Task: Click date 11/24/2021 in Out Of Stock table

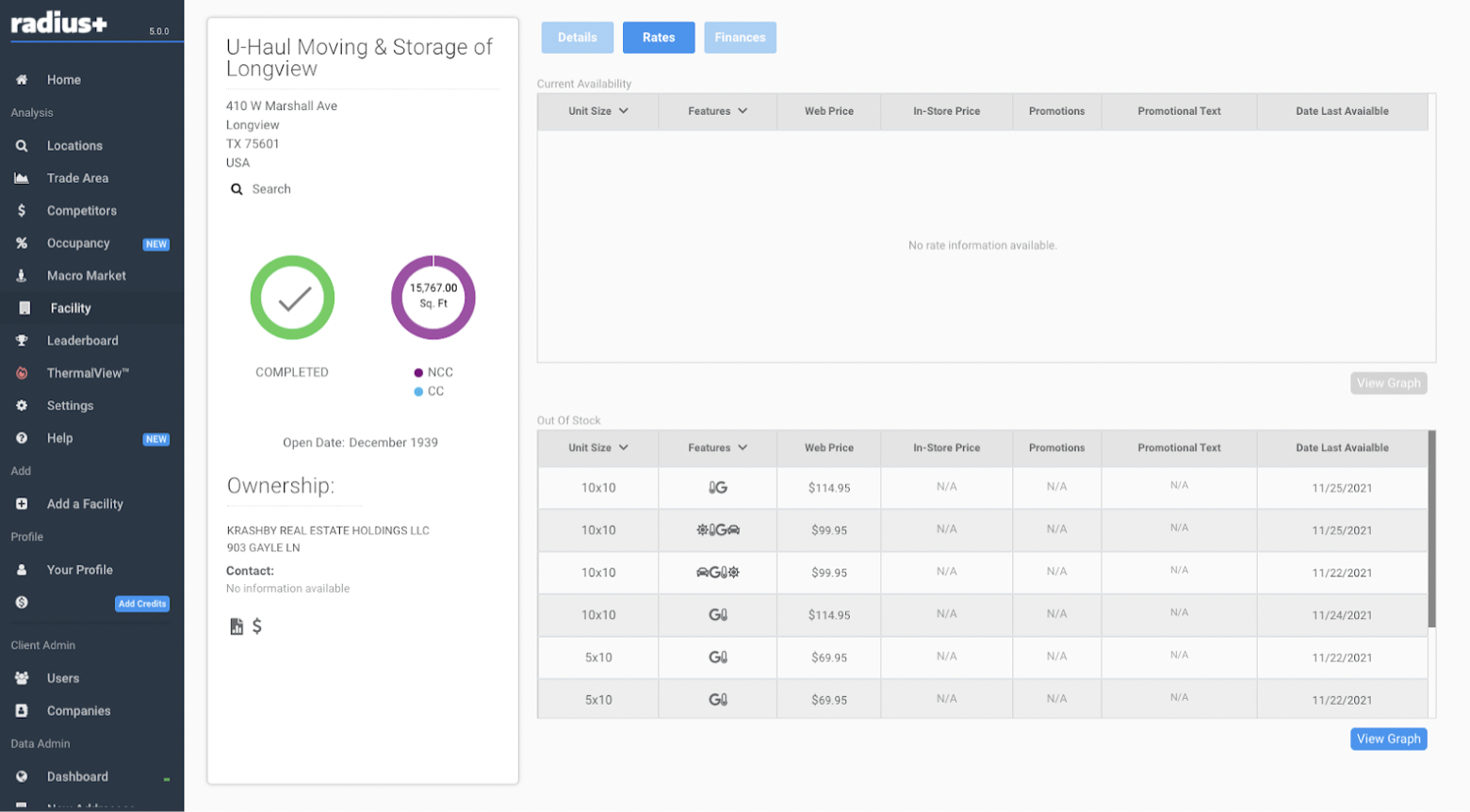Action: click(x=1342, y=615)
